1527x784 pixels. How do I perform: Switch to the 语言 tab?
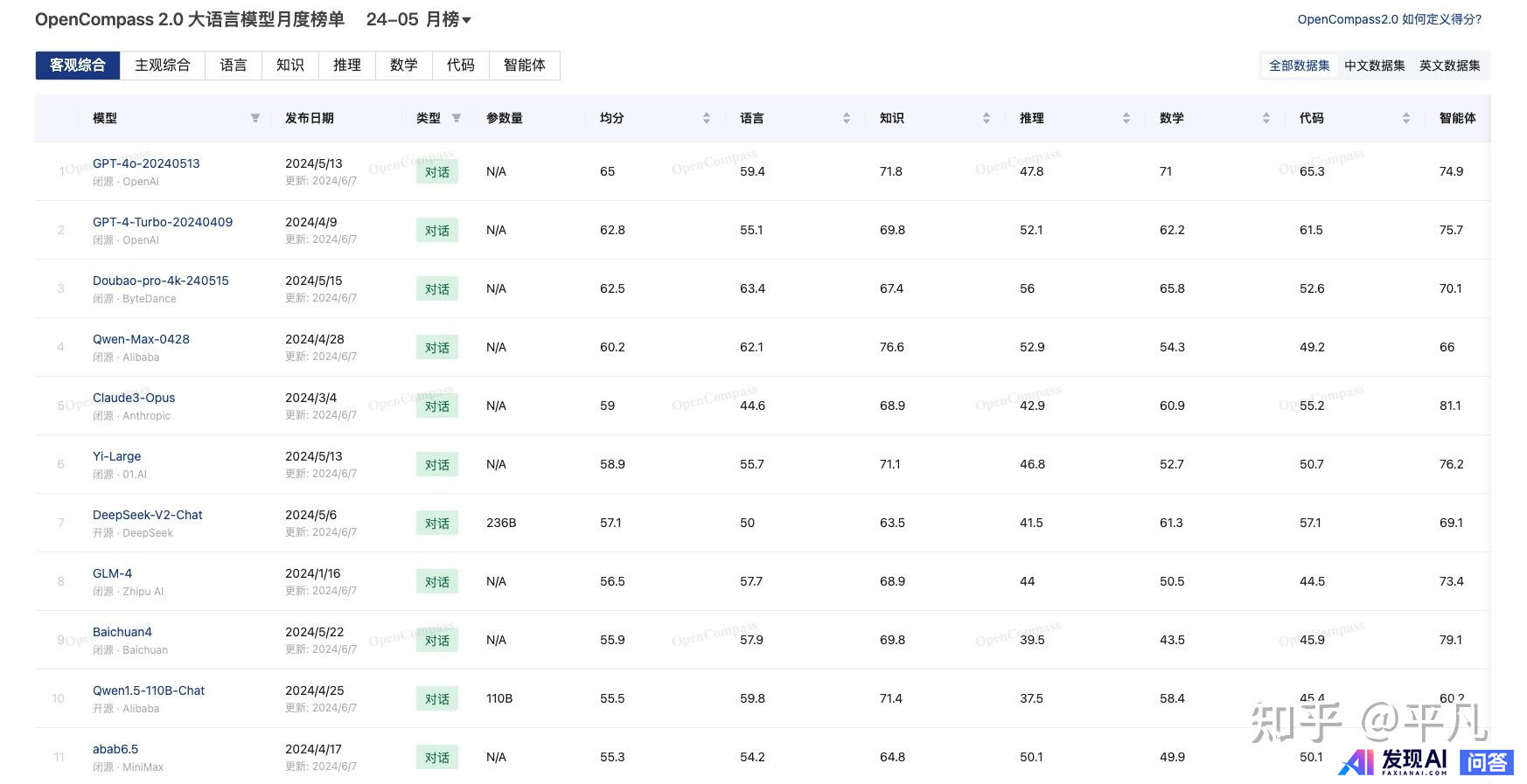(234, 66)
